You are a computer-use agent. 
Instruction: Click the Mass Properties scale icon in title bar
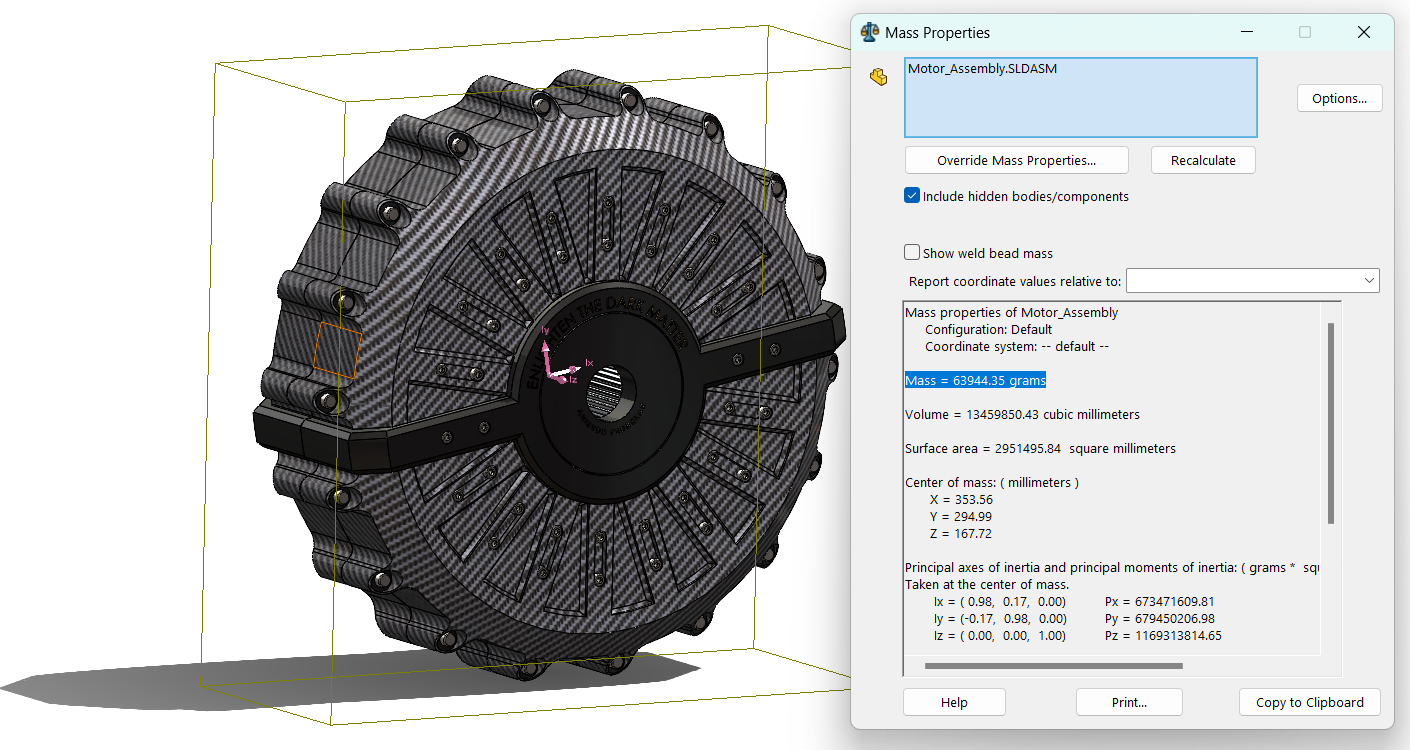tap(870, 33)
